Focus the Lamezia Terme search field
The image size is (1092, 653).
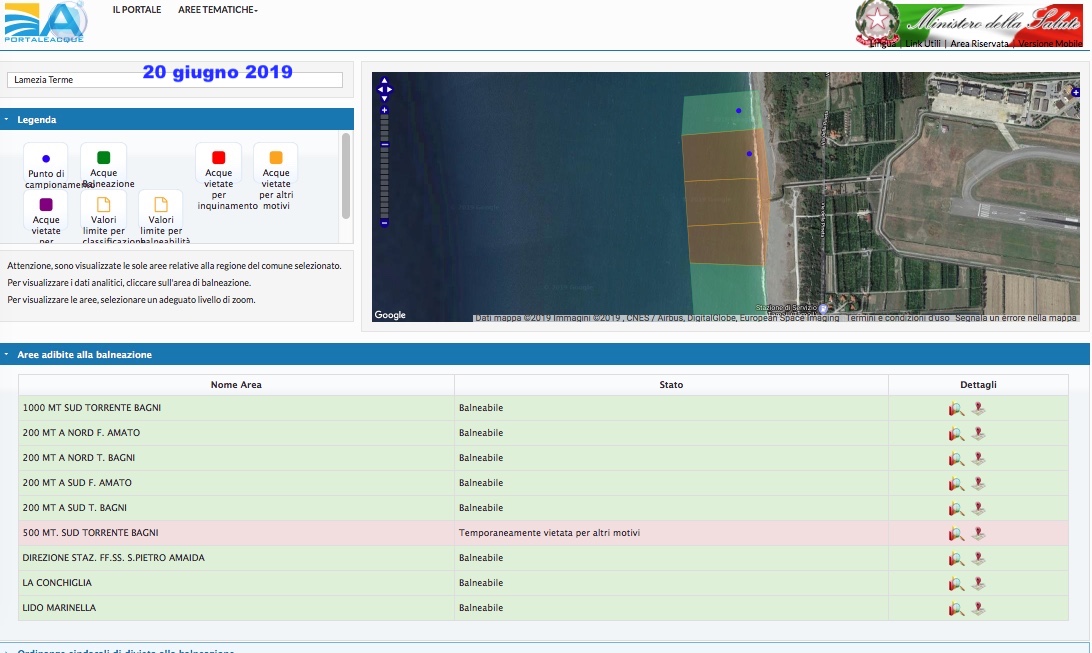[x=175, y=79]
